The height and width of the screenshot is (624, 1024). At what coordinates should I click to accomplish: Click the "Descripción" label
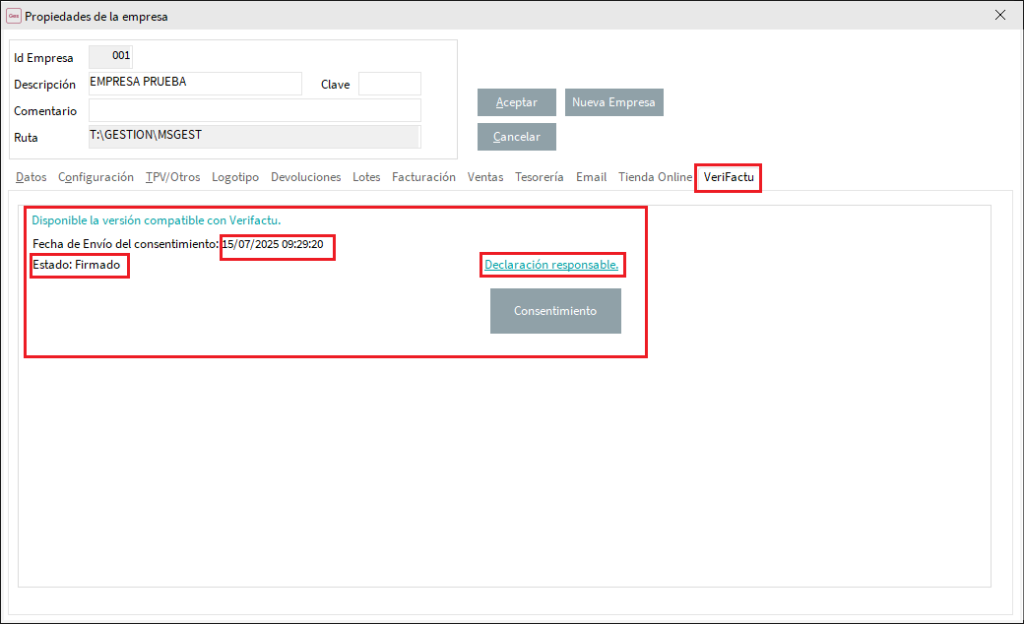(45, 85)
